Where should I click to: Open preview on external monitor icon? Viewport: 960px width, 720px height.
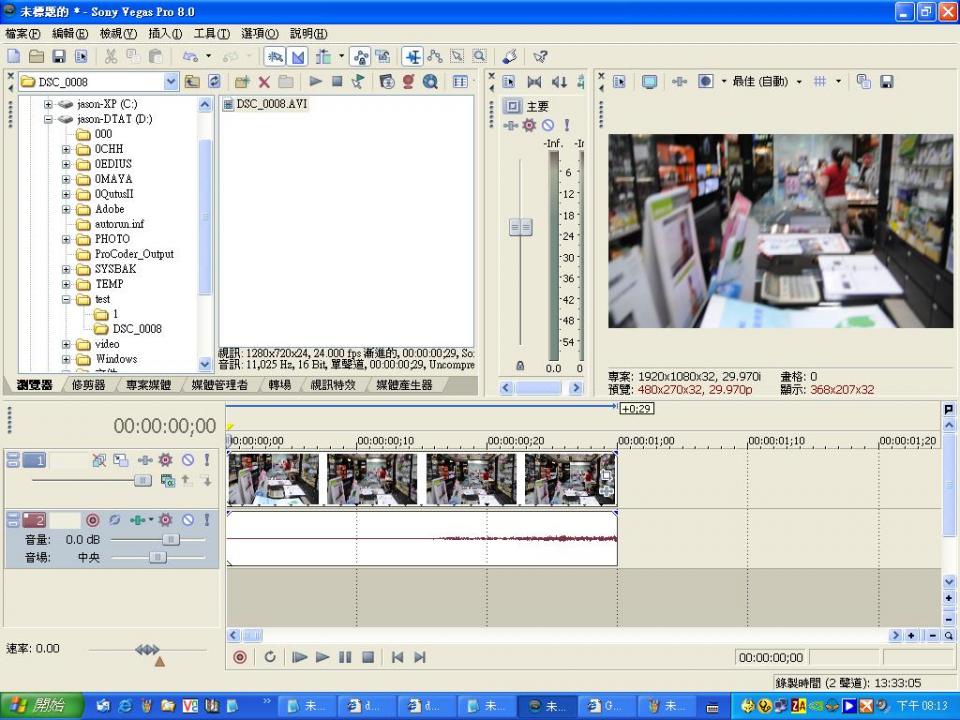point(650,81)
